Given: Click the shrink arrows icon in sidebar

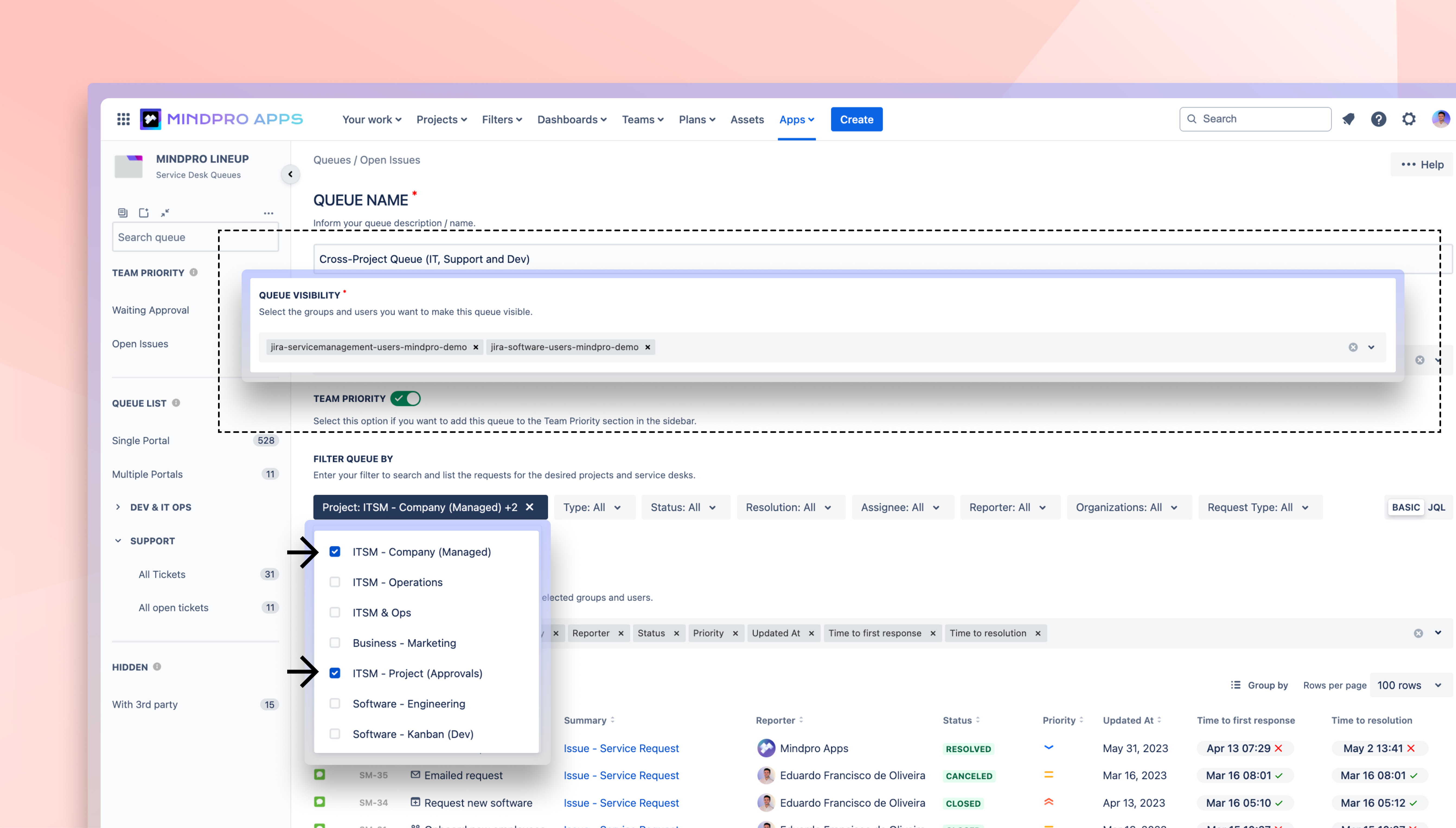Looking at the screenshot, I should point(165,213).
